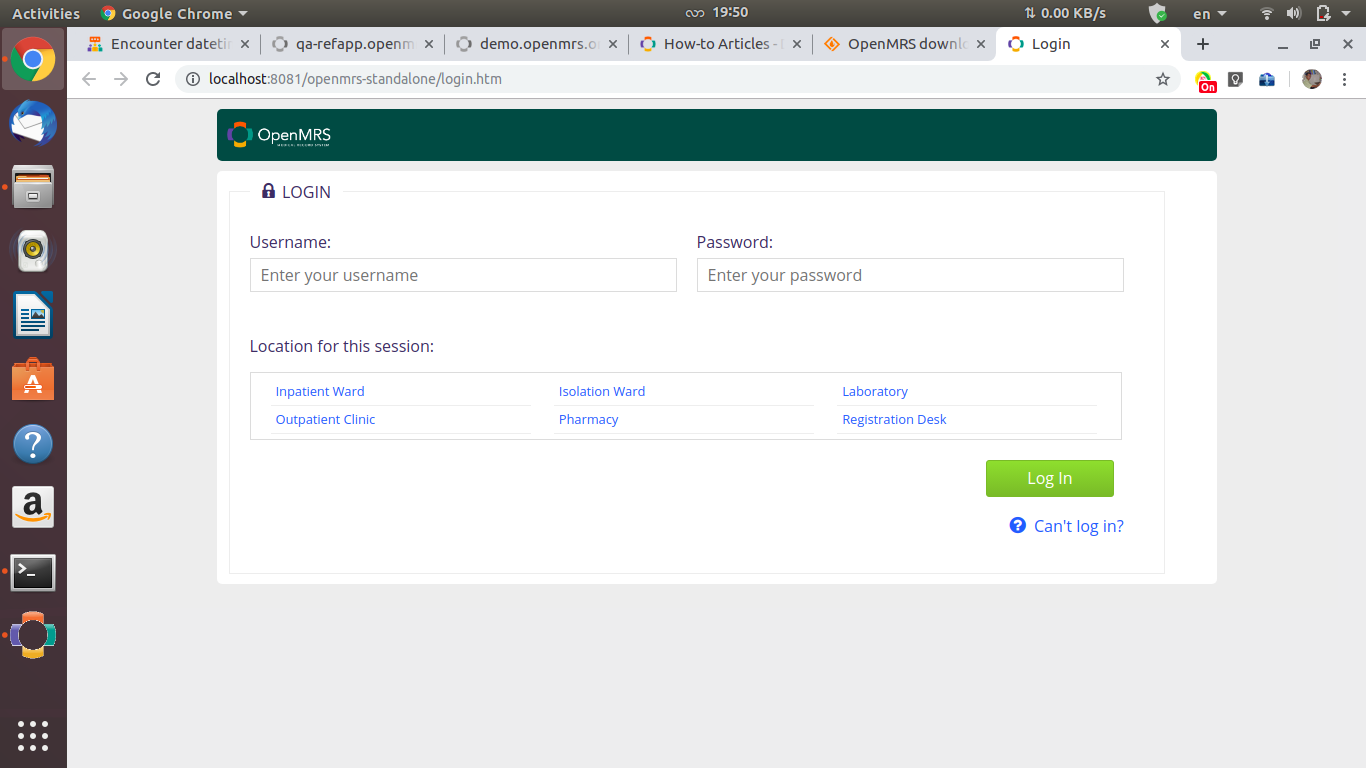Click the volume icon in top panel

click(x=1293, y=13)
